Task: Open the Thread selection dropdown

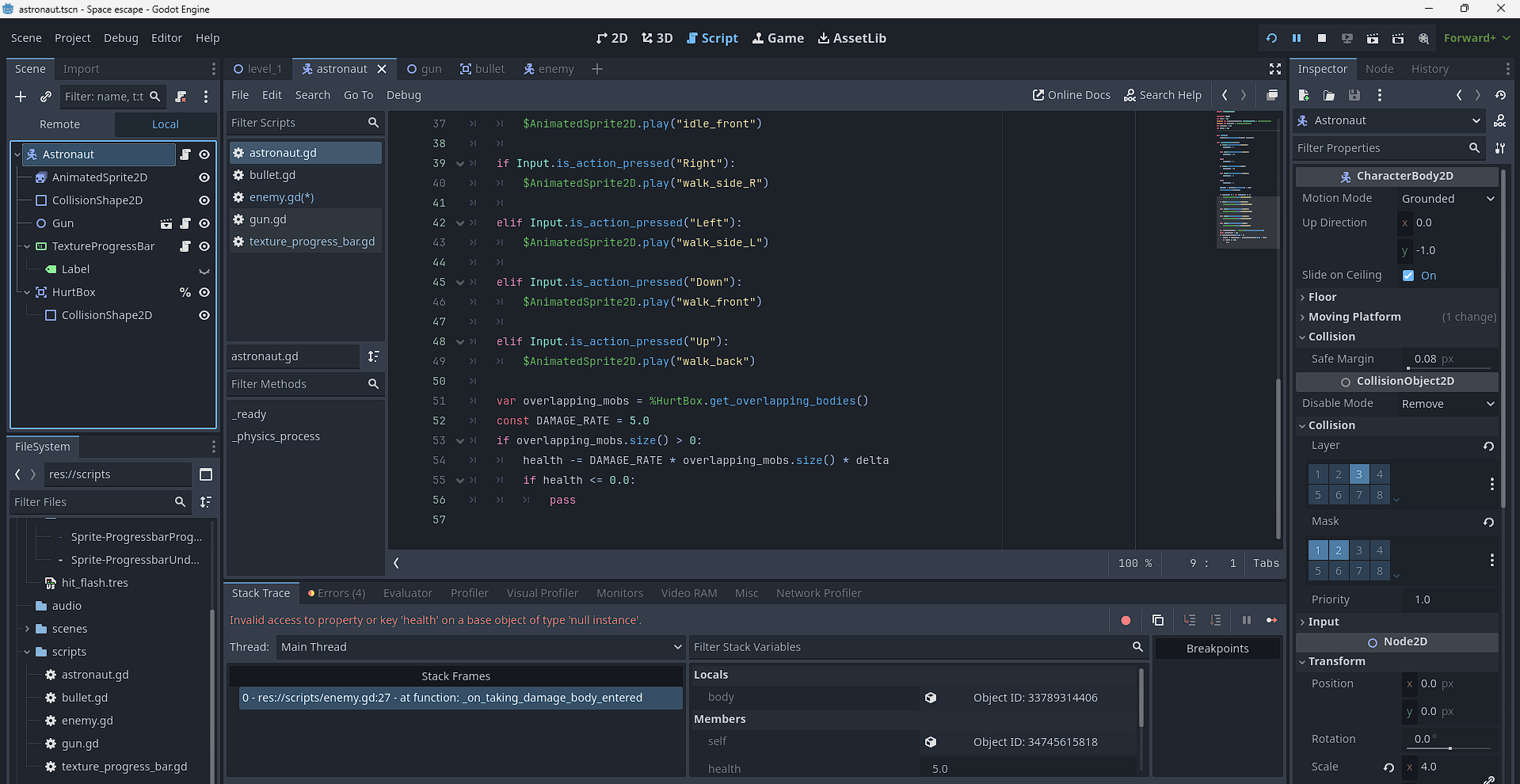Action: (480, 647)
